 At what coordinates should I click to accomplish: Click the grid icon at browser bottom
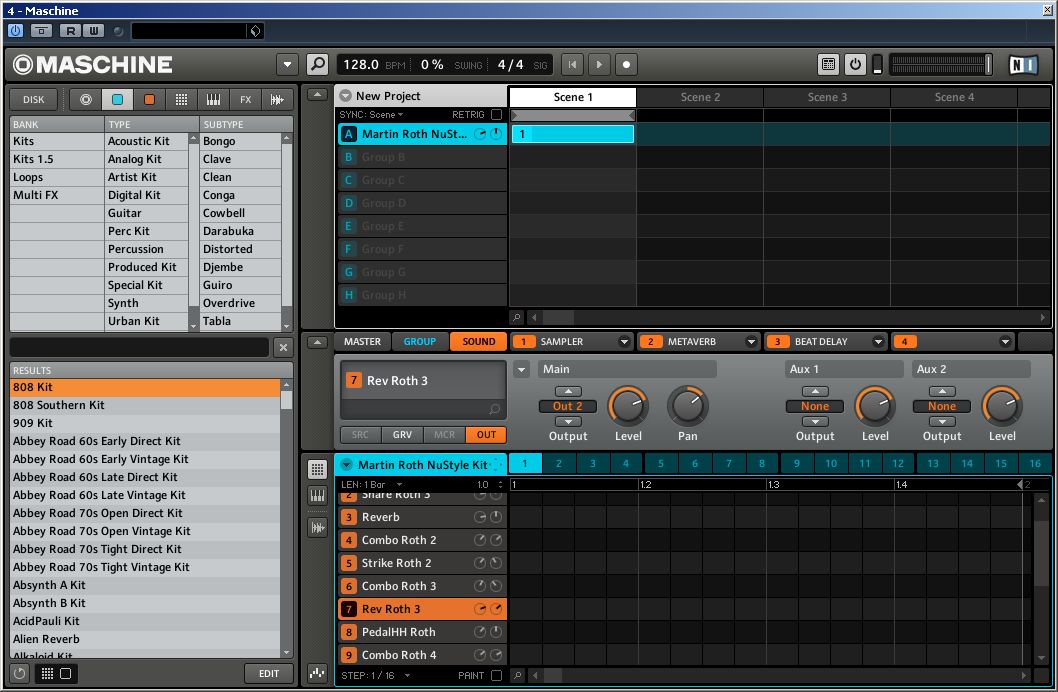[47, 673]
